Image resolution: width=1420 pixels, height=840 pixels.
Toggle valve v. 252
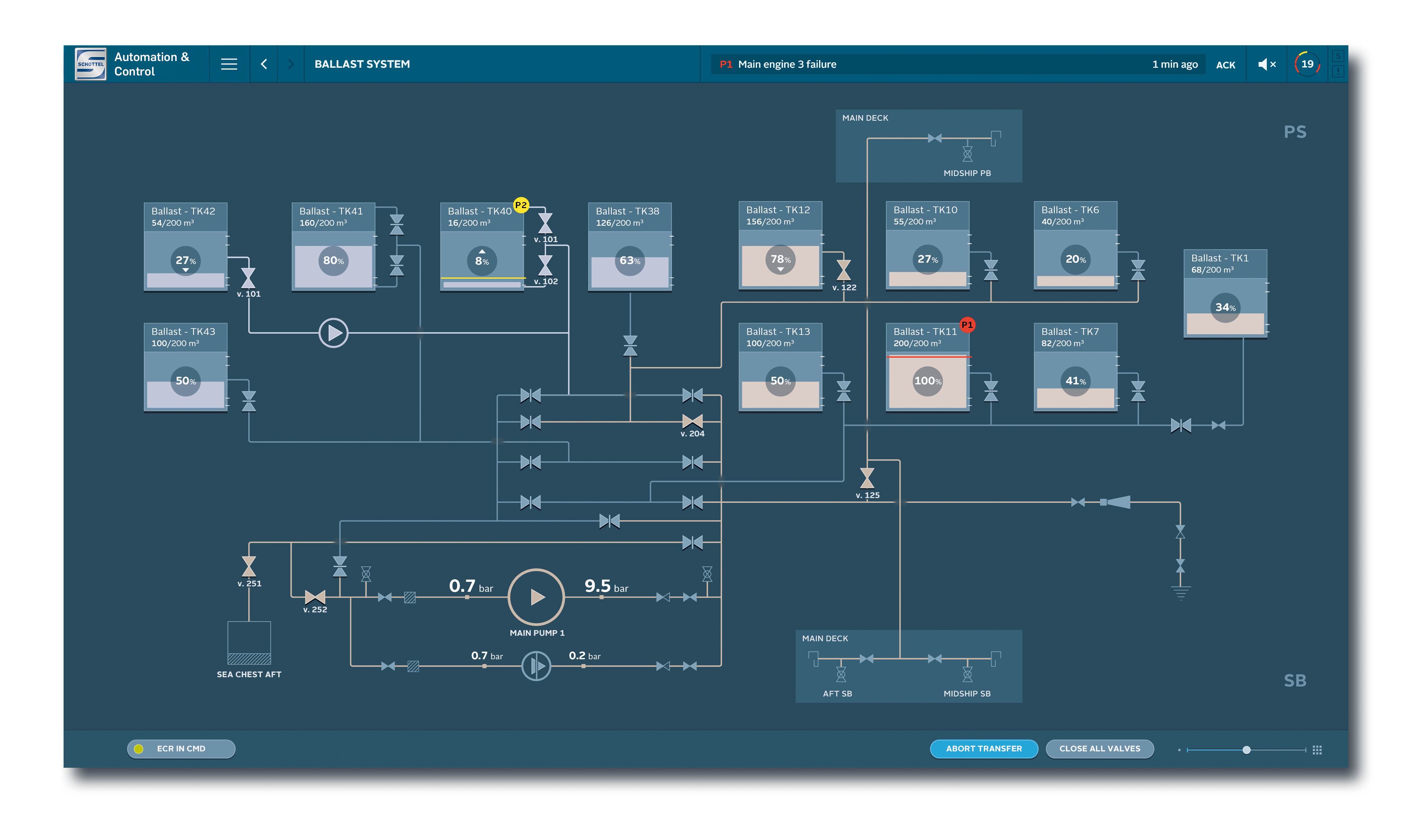click(315, 597)
